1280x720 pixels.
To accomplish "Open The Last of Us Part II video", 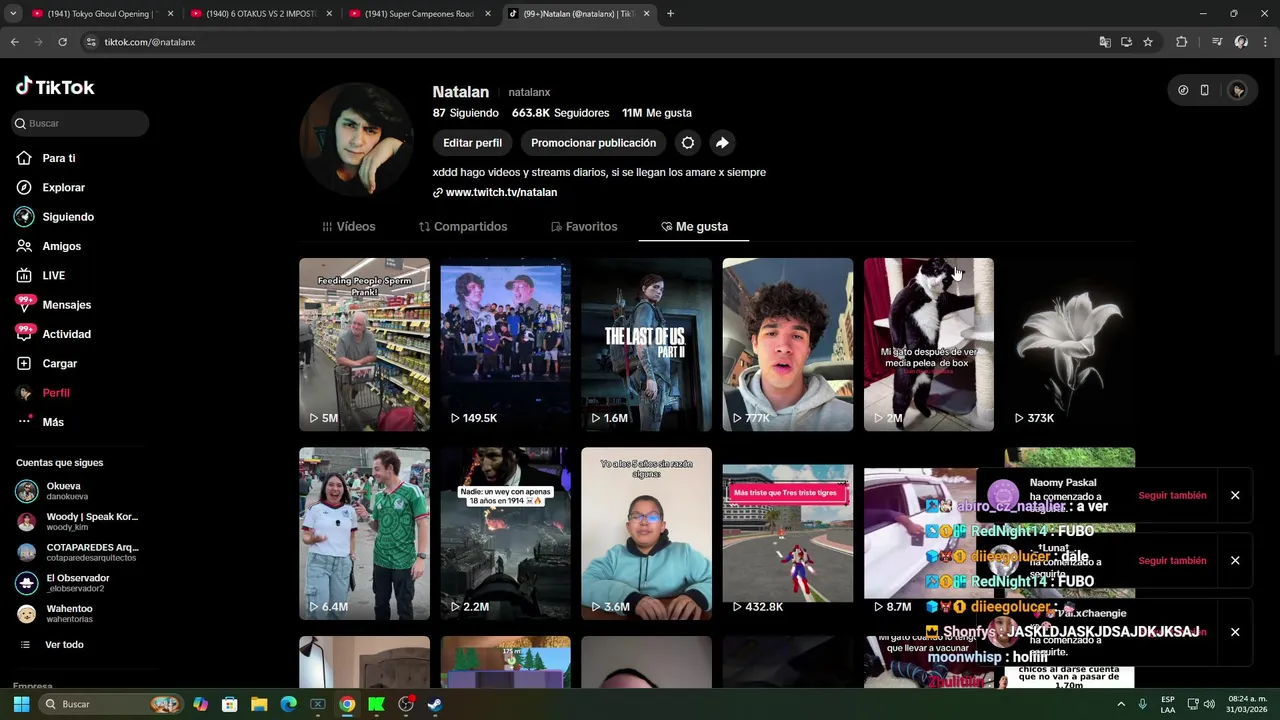I will point(646,345).
